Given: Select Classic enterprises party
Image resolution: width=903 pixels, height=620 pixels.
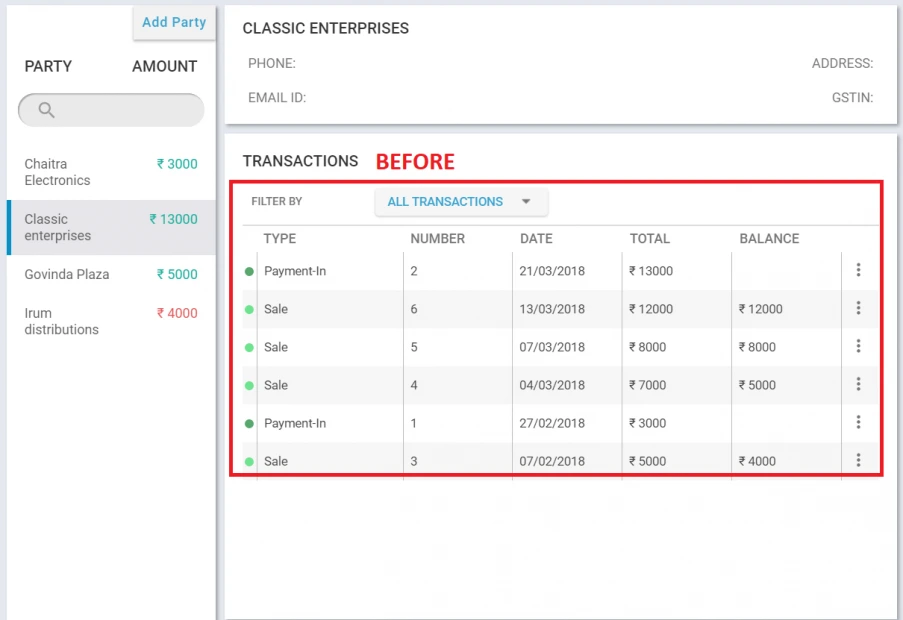Looking at the screenshot, I should (111, 227).
